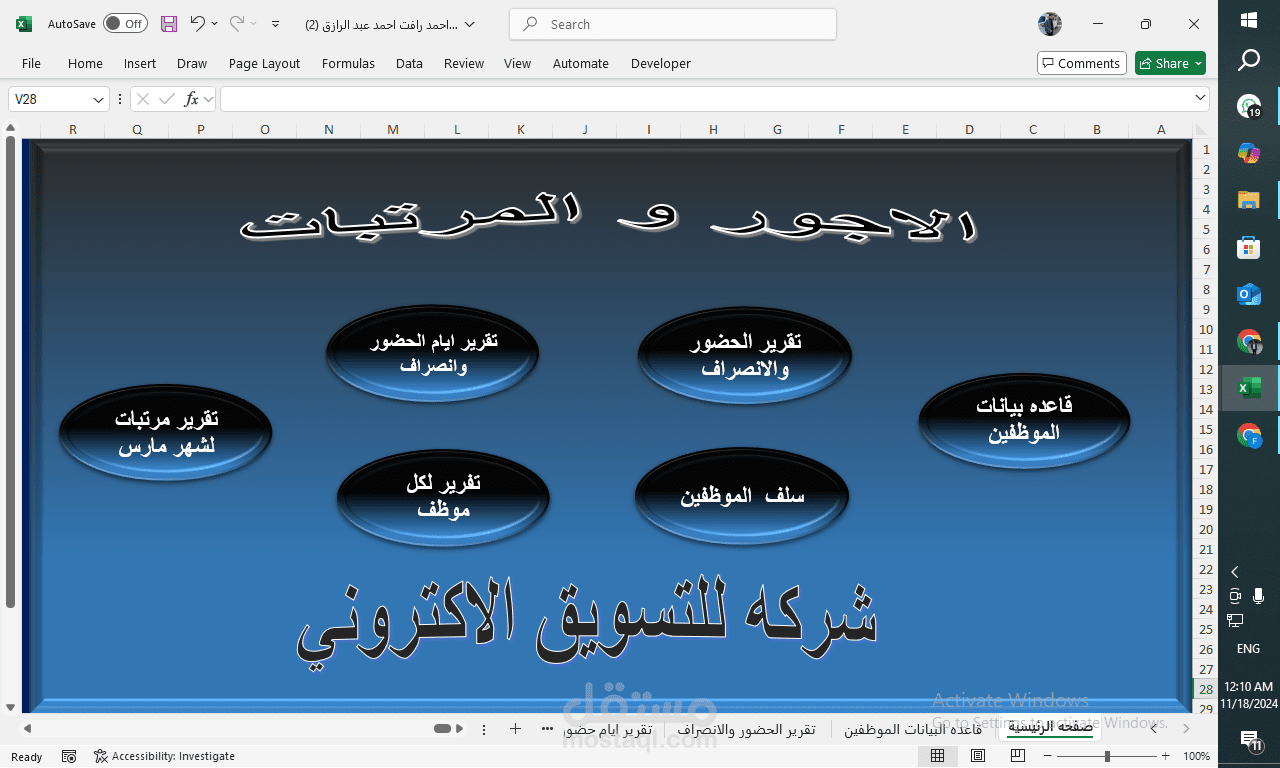This screenshot has height=768, width=1280.
Task: Click Accessibility: Investigate in status bar
Action: tap(164, 756)
